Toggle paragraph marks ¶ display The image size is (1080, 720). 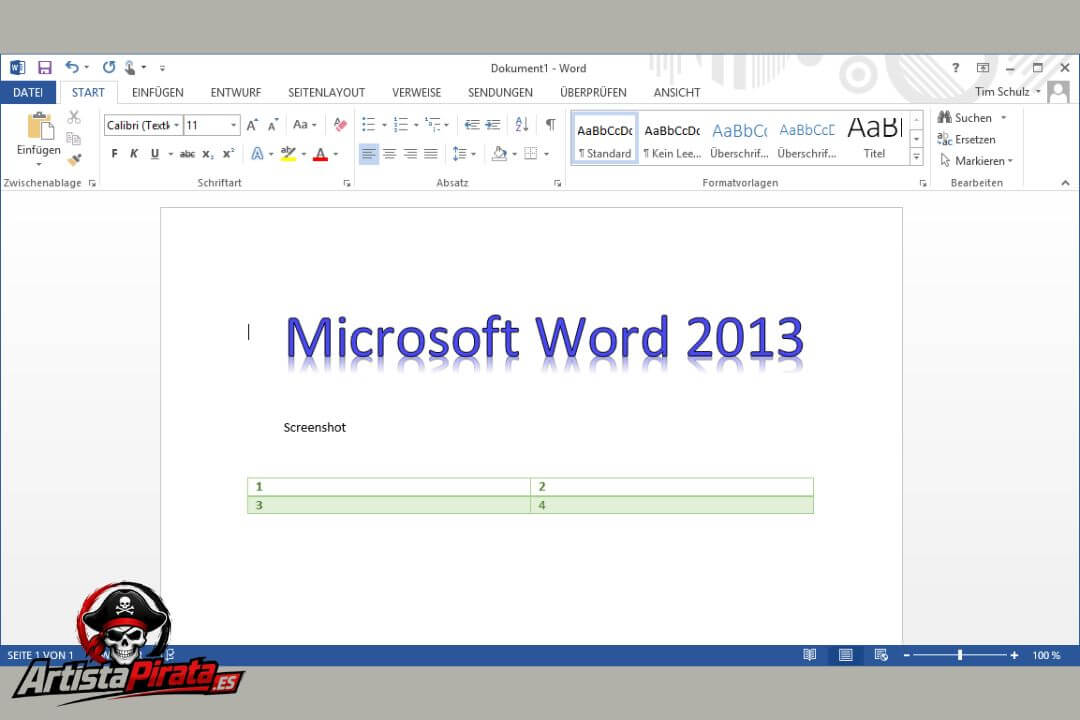550,125
